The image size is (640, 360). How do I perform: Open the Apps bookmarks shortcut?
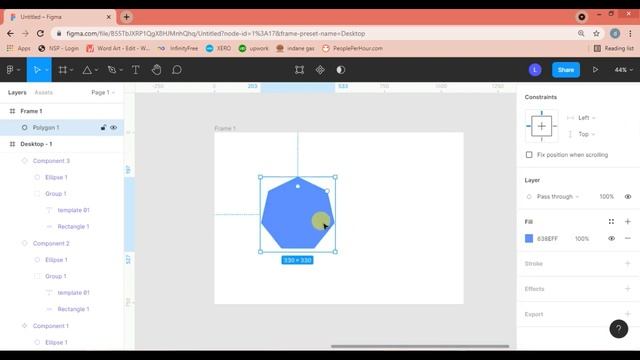pyautogui.click(x=19, y=48)
